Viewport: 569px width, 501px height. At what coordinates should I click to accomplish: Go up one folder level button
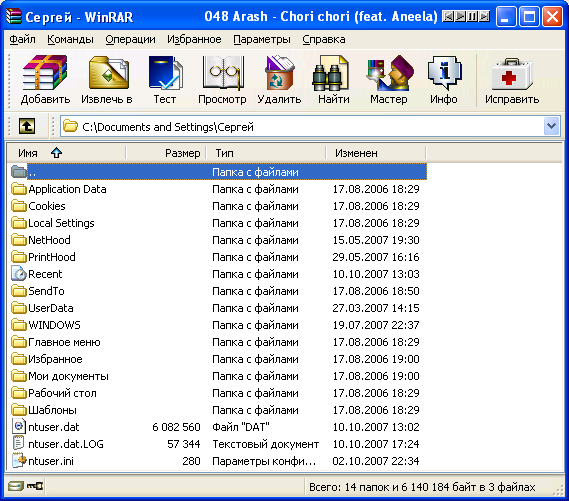tap(27, 126)
